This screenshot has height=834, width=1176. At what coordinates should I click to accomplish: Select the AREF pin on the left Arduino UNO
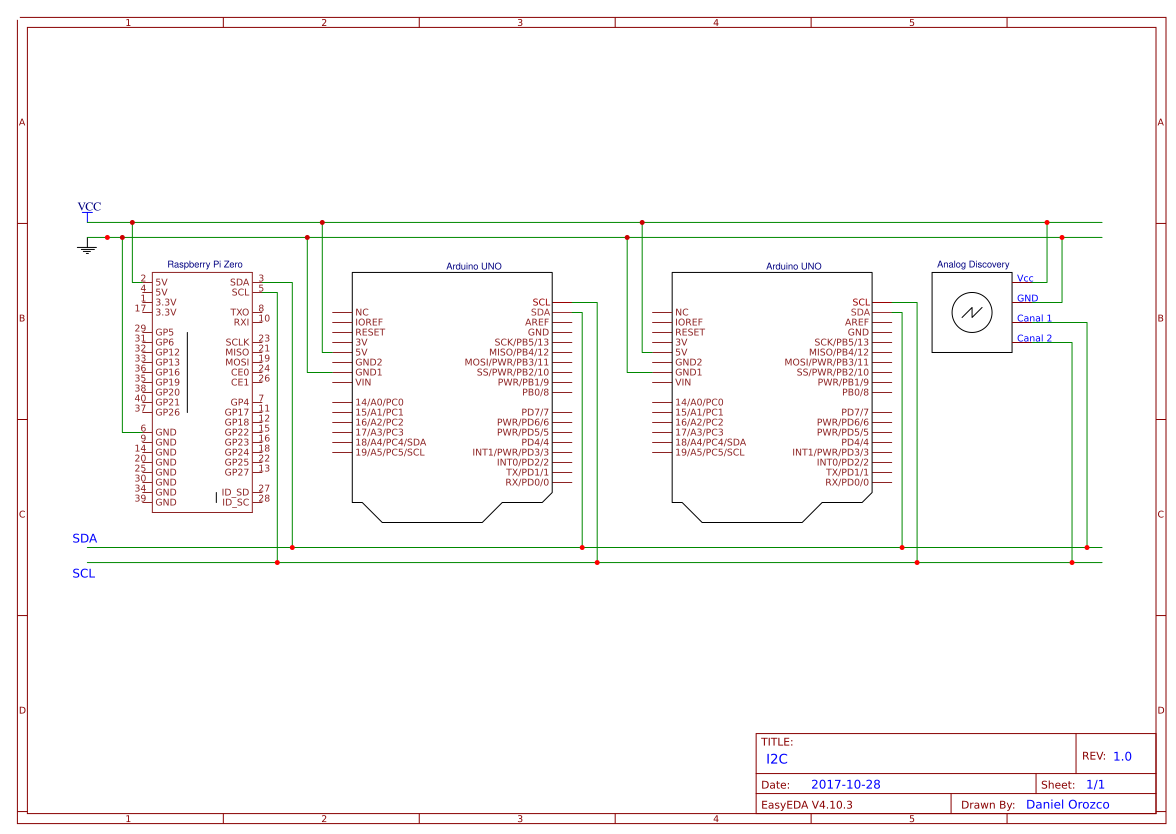538,321
